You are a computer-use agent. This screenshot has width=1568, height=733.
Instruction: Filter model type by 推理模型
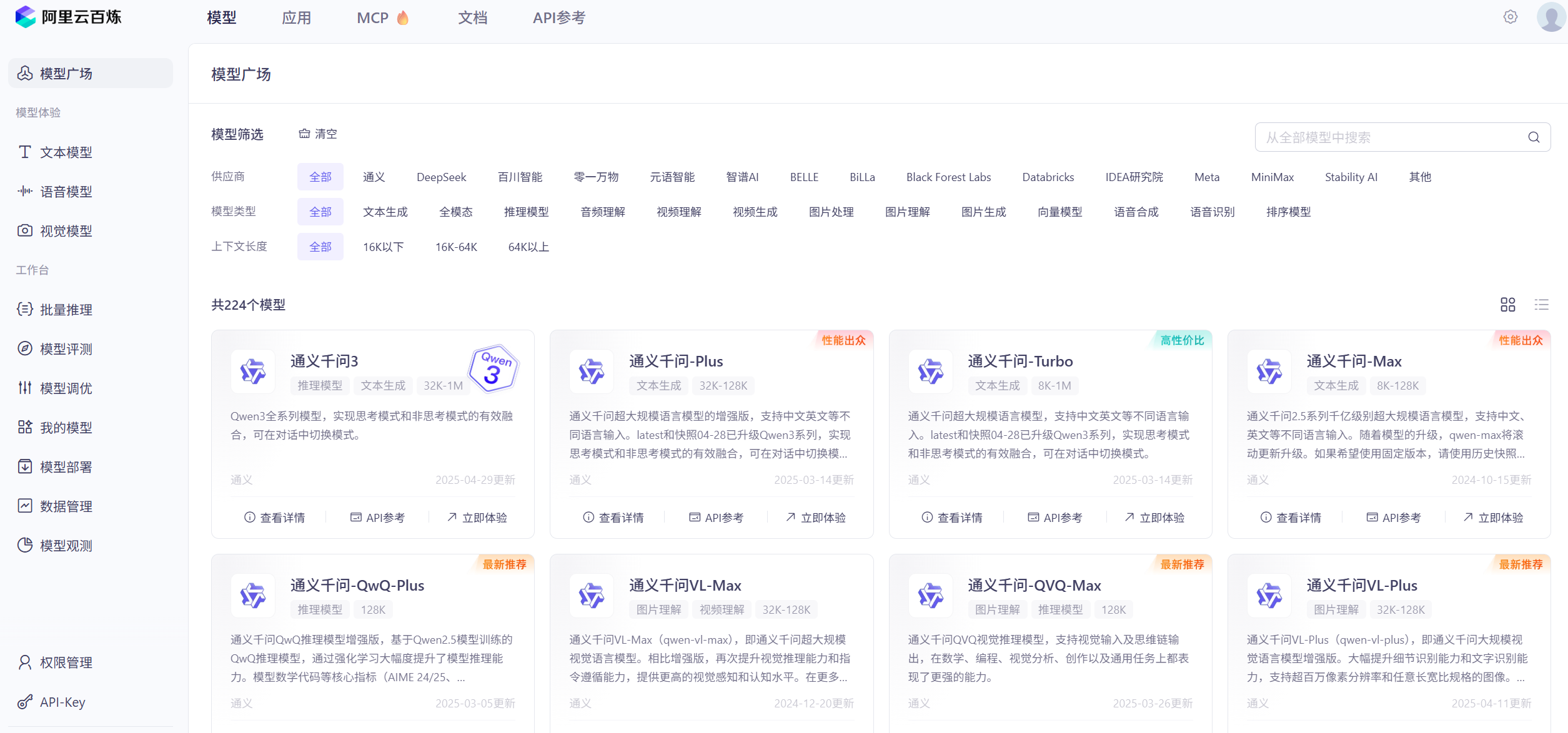pyautogui.click(x=526, y=212)
